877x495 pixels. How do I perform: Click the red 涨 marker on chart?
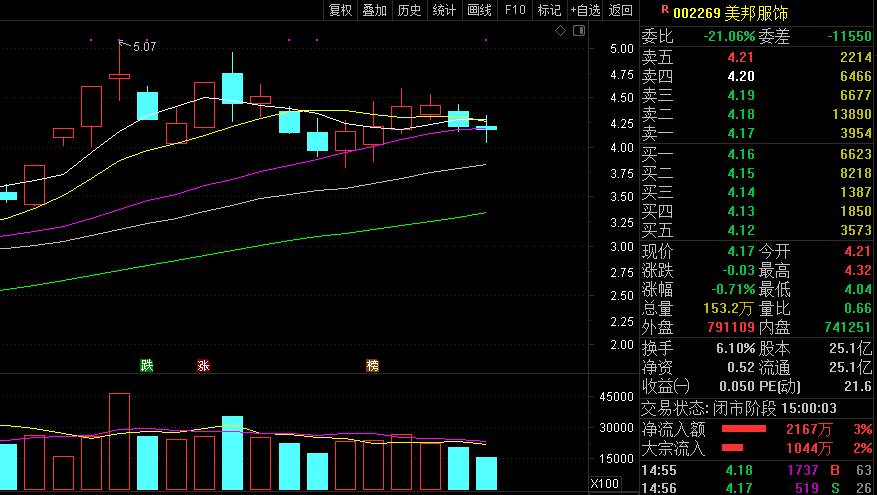[204, 366]
